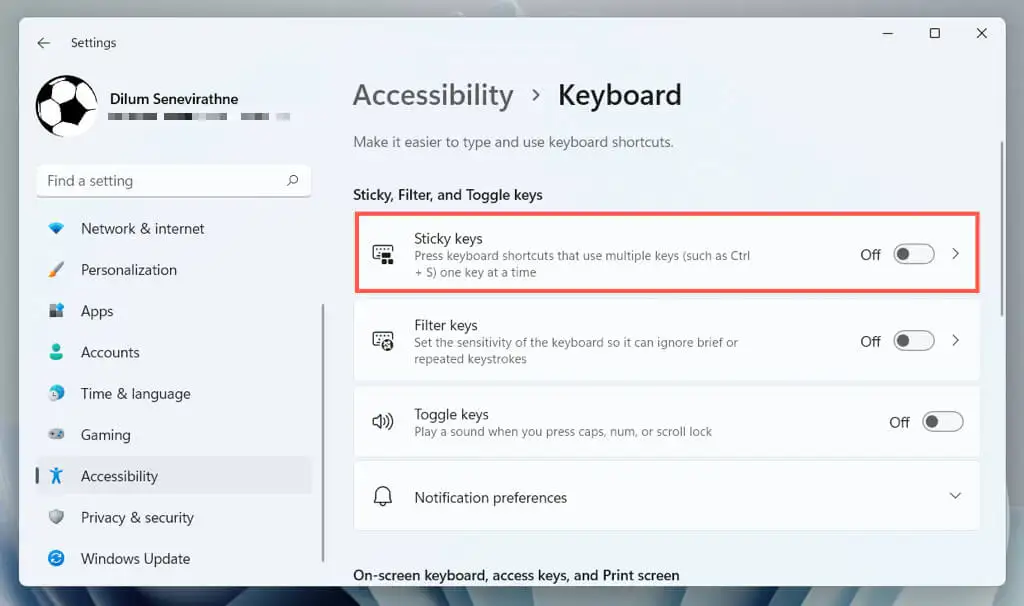This screenshot has height=606, width=1024.
Task: Click the search magnifier icon
Action: click(x=293, y=180)
